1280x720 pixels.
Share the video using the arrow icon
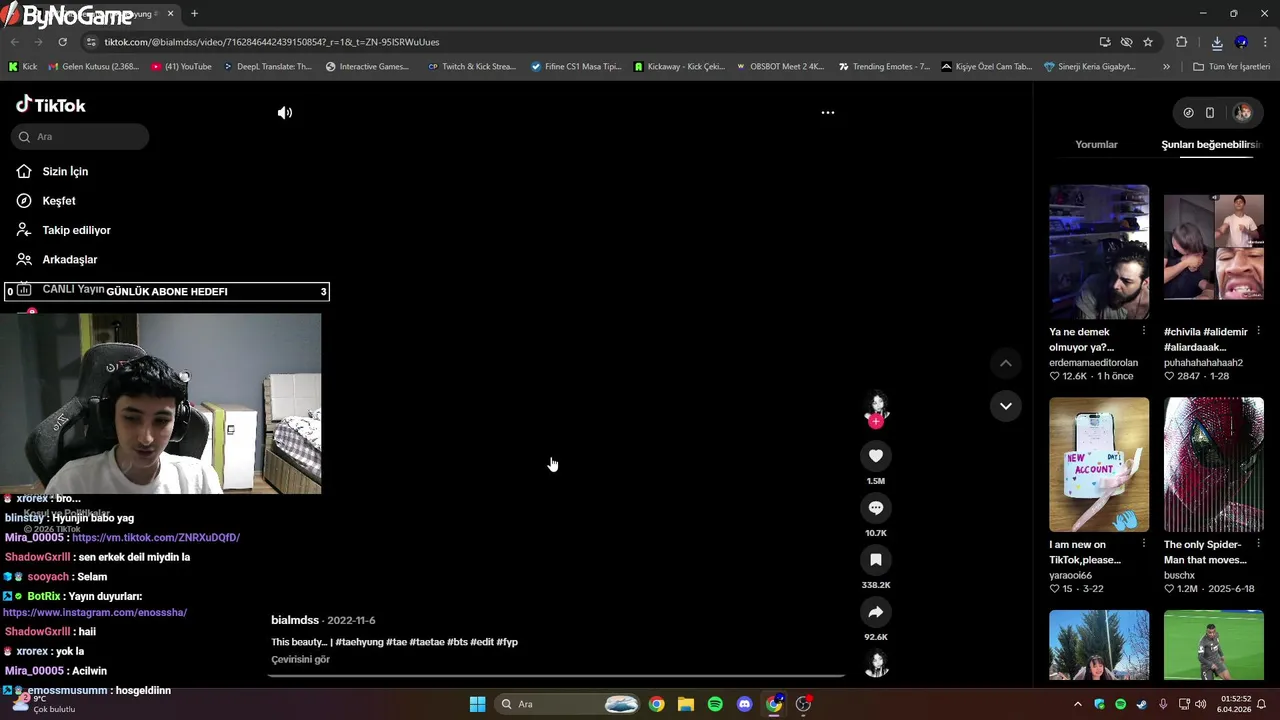point(876,612)
